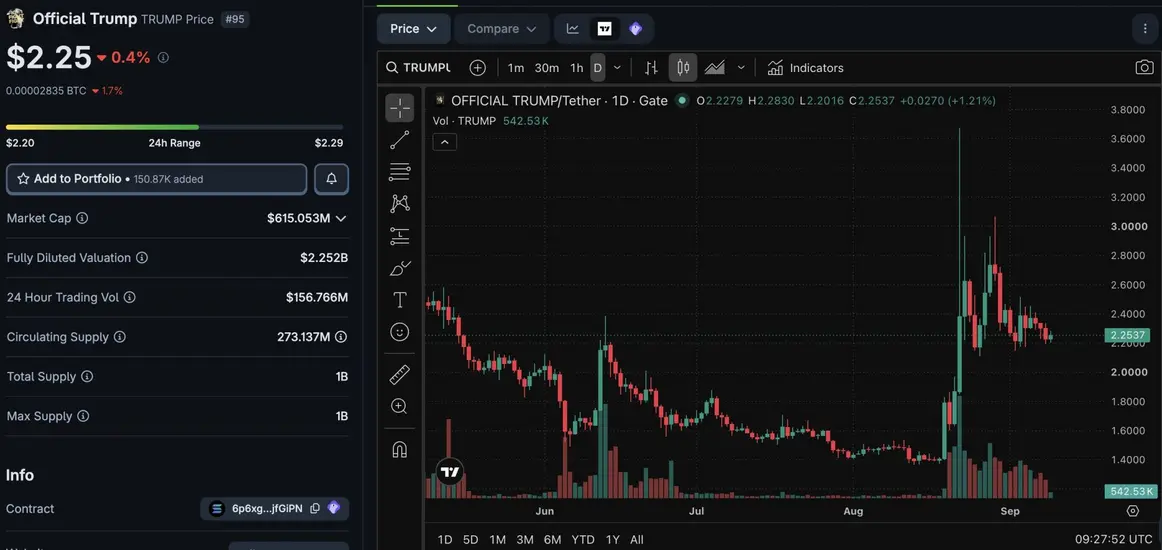Click price alert bell icon
Viewport: 1162px width, 550px height.
click(331, 179)
